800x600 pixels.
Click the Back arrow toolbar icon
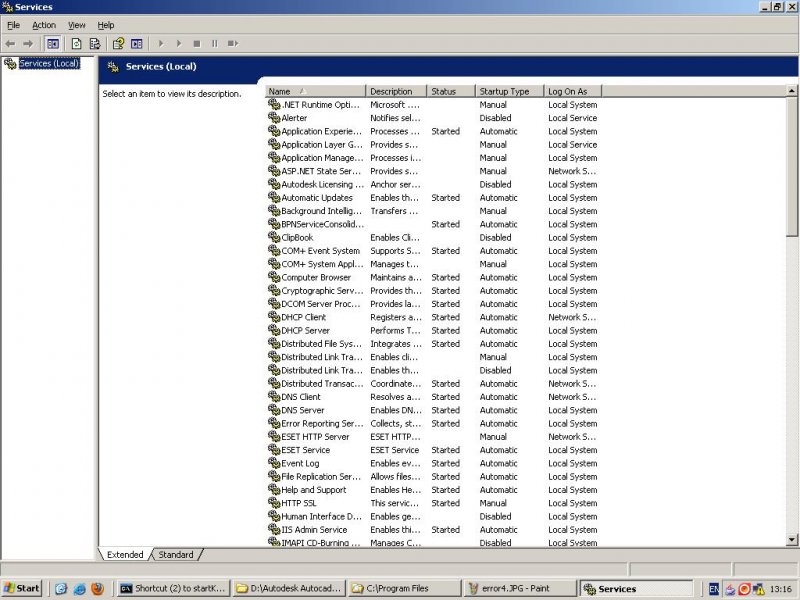coord(10,44)
